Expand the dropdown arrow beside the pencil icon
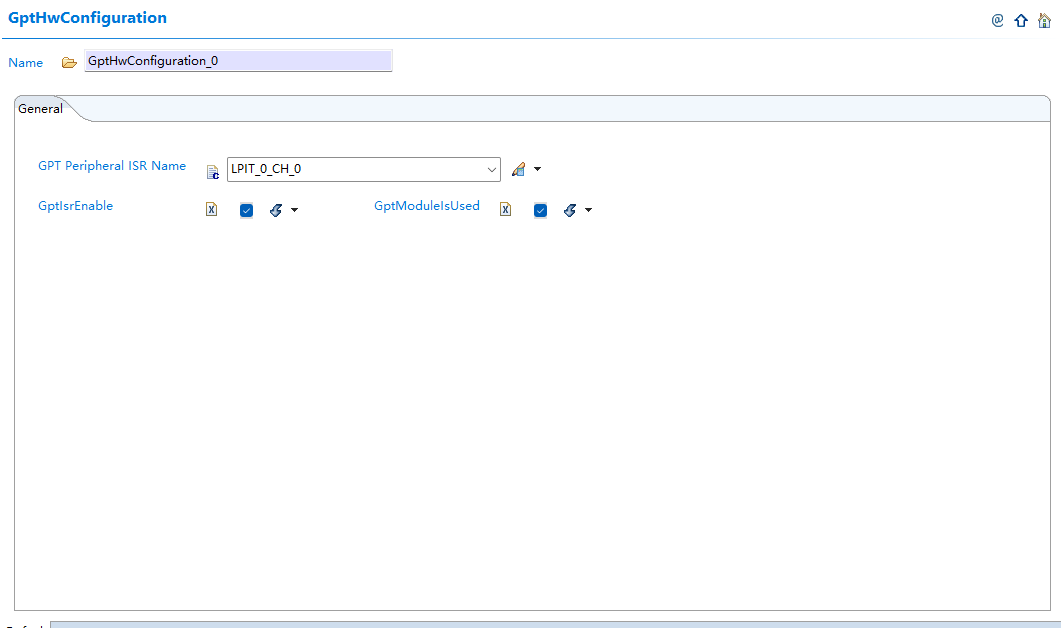 click(x=537, y=168)
